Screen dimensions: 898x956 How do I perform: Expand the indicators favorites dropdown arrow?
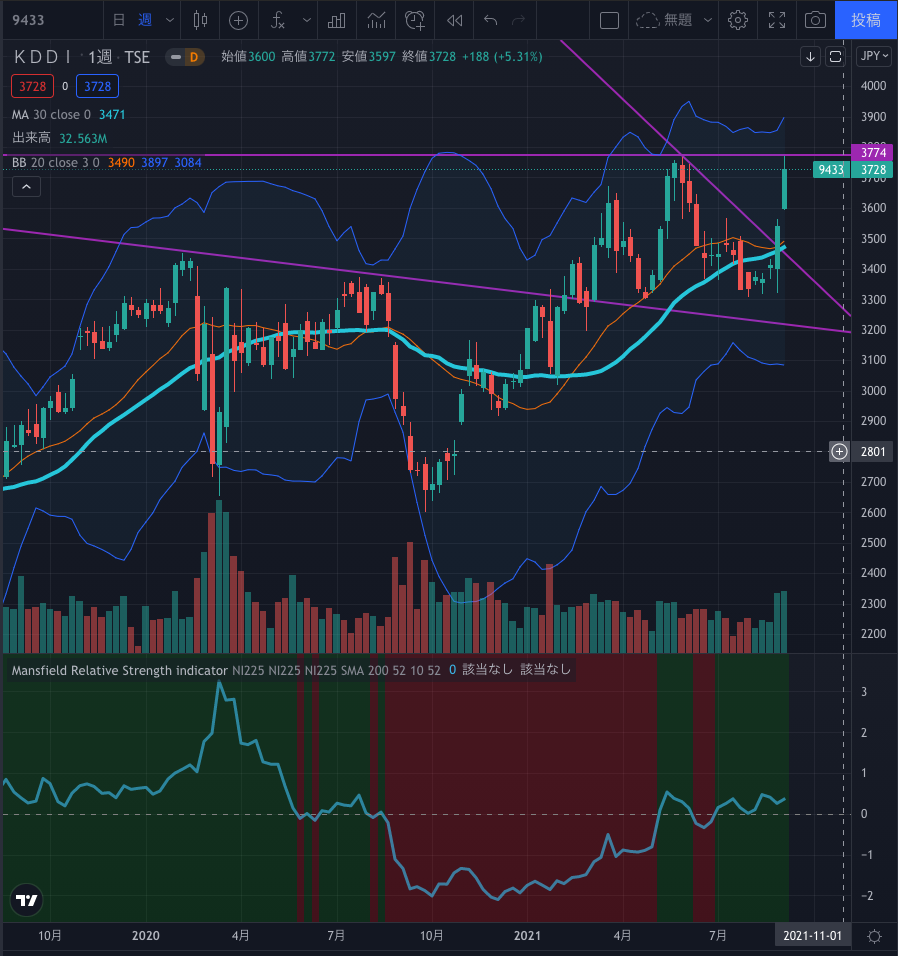(x=307, y=20)
